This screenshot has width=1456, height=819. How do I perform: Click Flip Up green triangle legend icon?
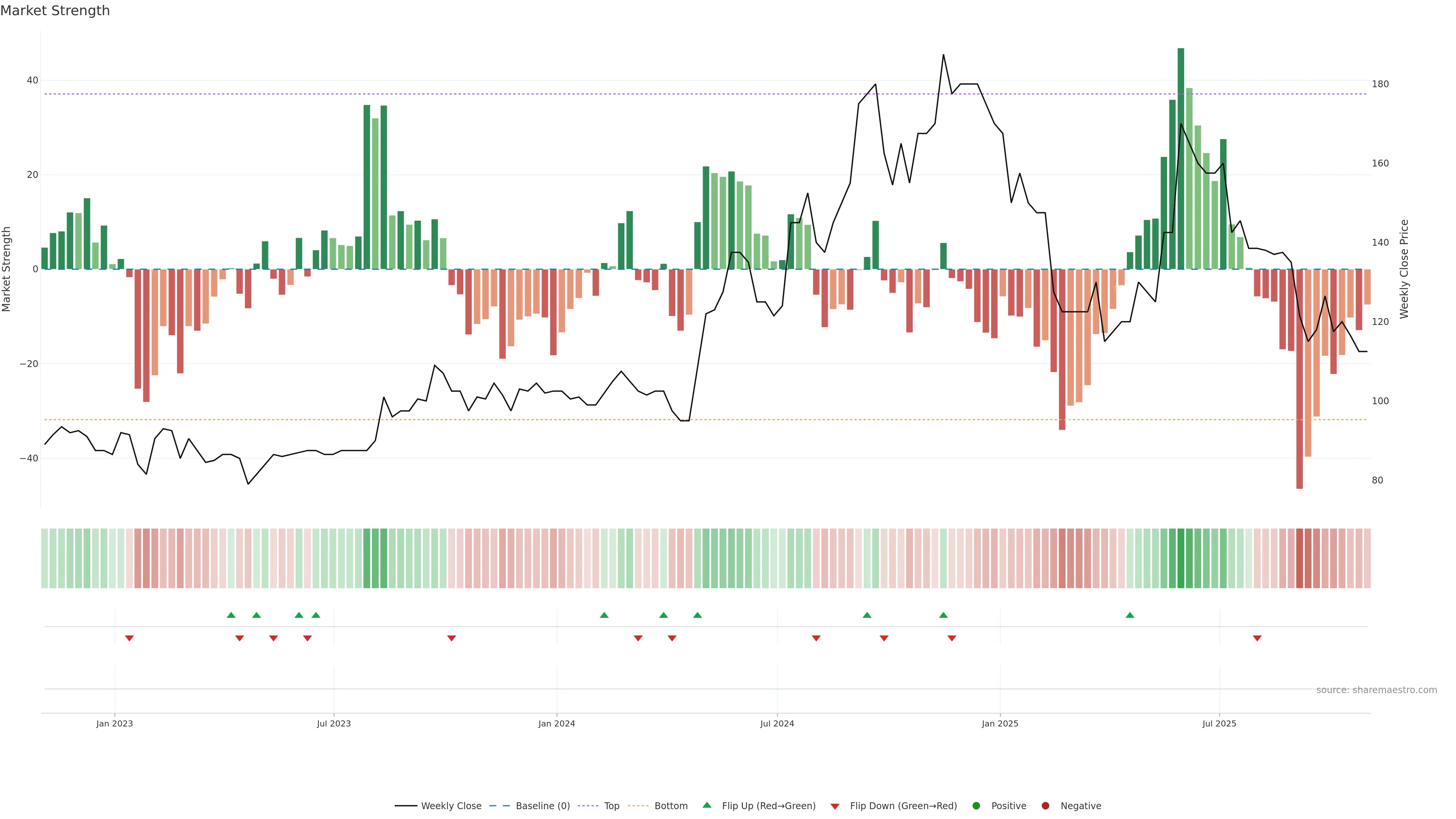pyautogui.click(x=706, y=805)
